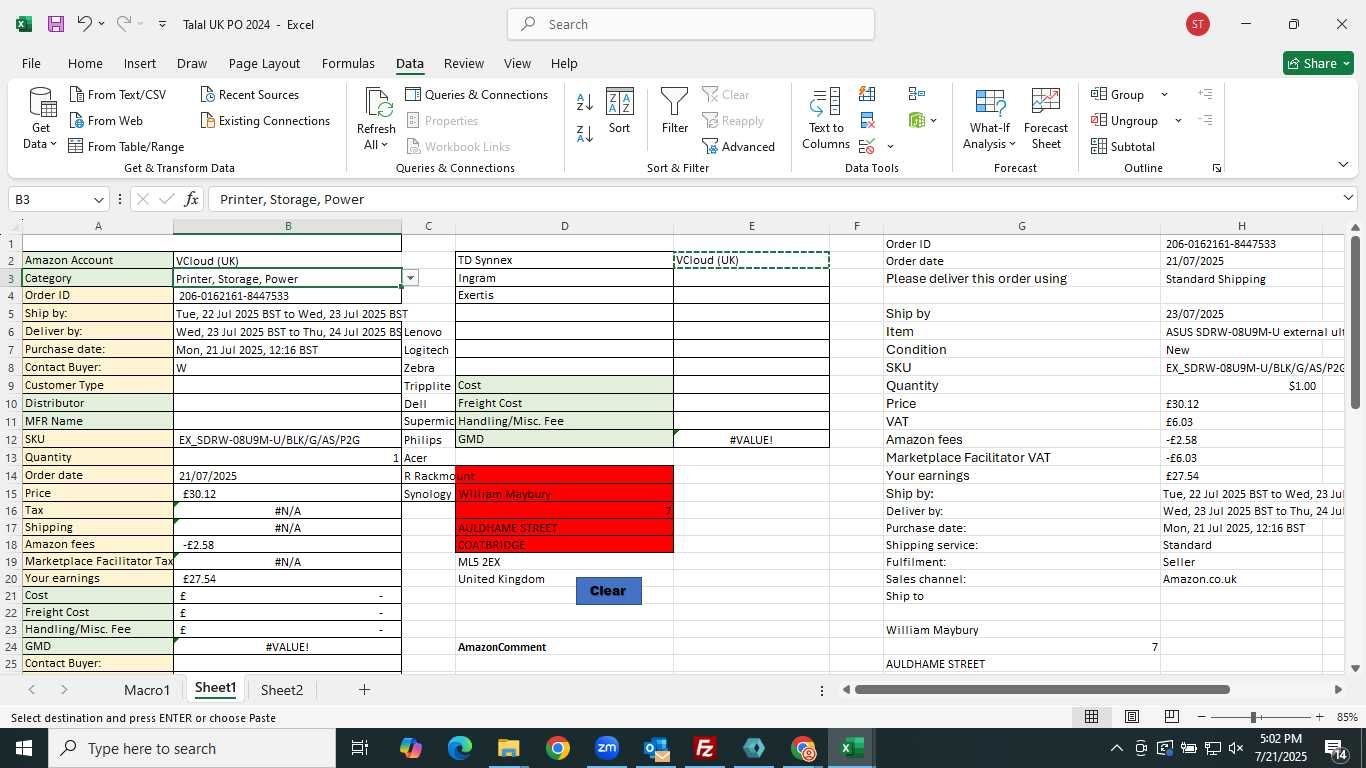Open the Outline dialog launcher
The image size is (1366, 768).
pos(1216,168)
